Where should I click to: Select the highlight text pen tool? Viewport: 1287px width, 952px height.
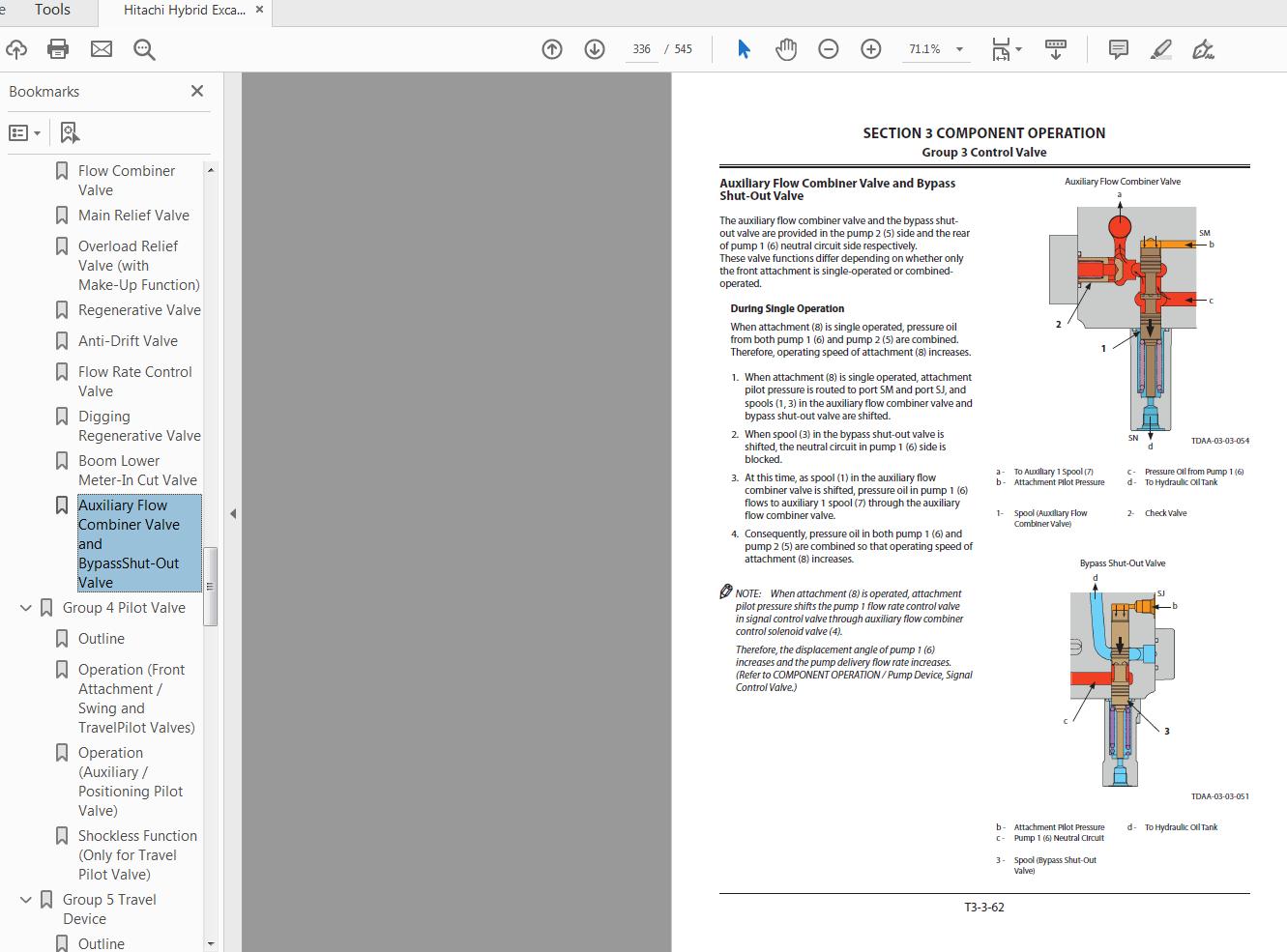[x=1161, y=49]
